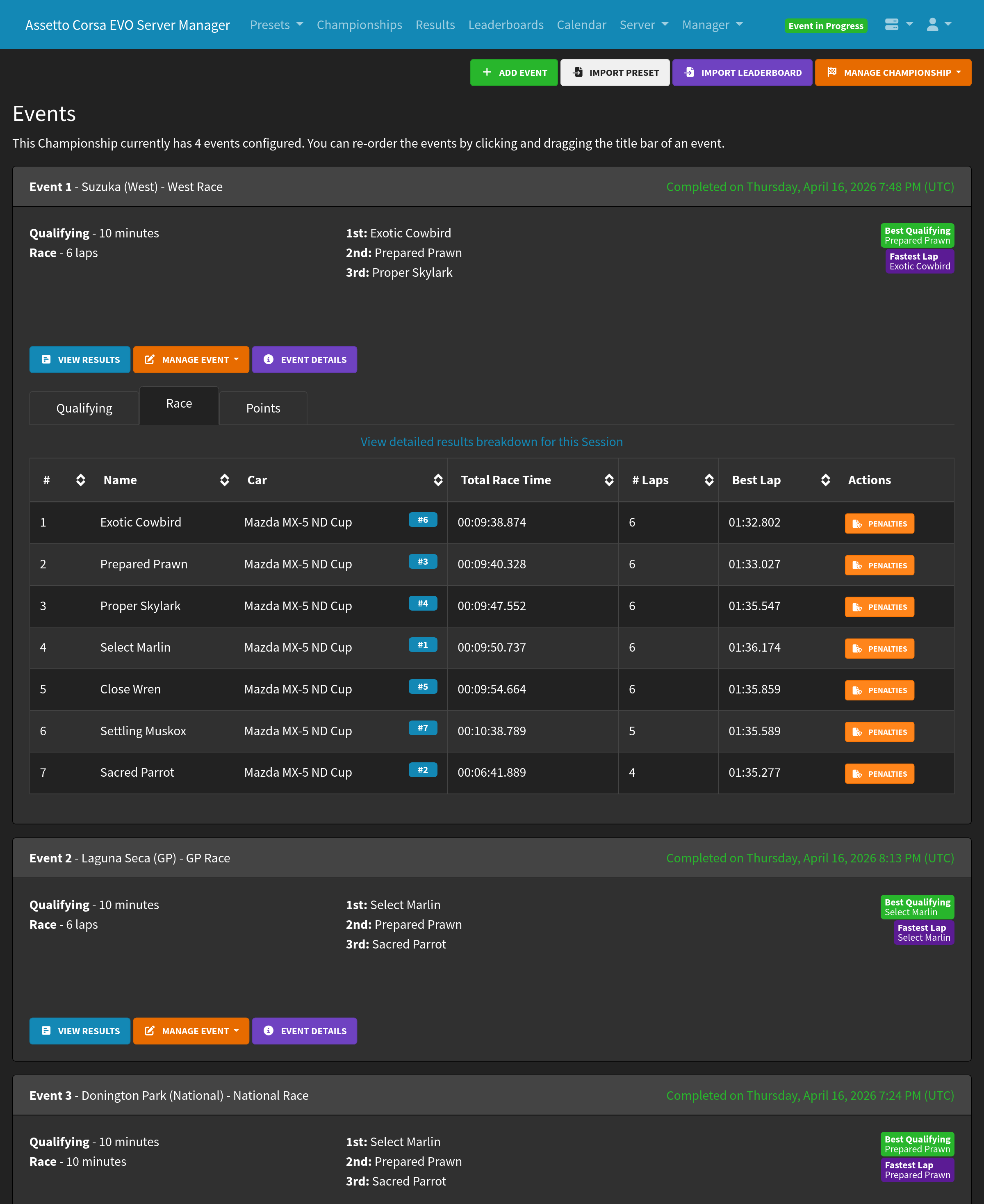Click the Event in Progress badge

tap(826, 25)
